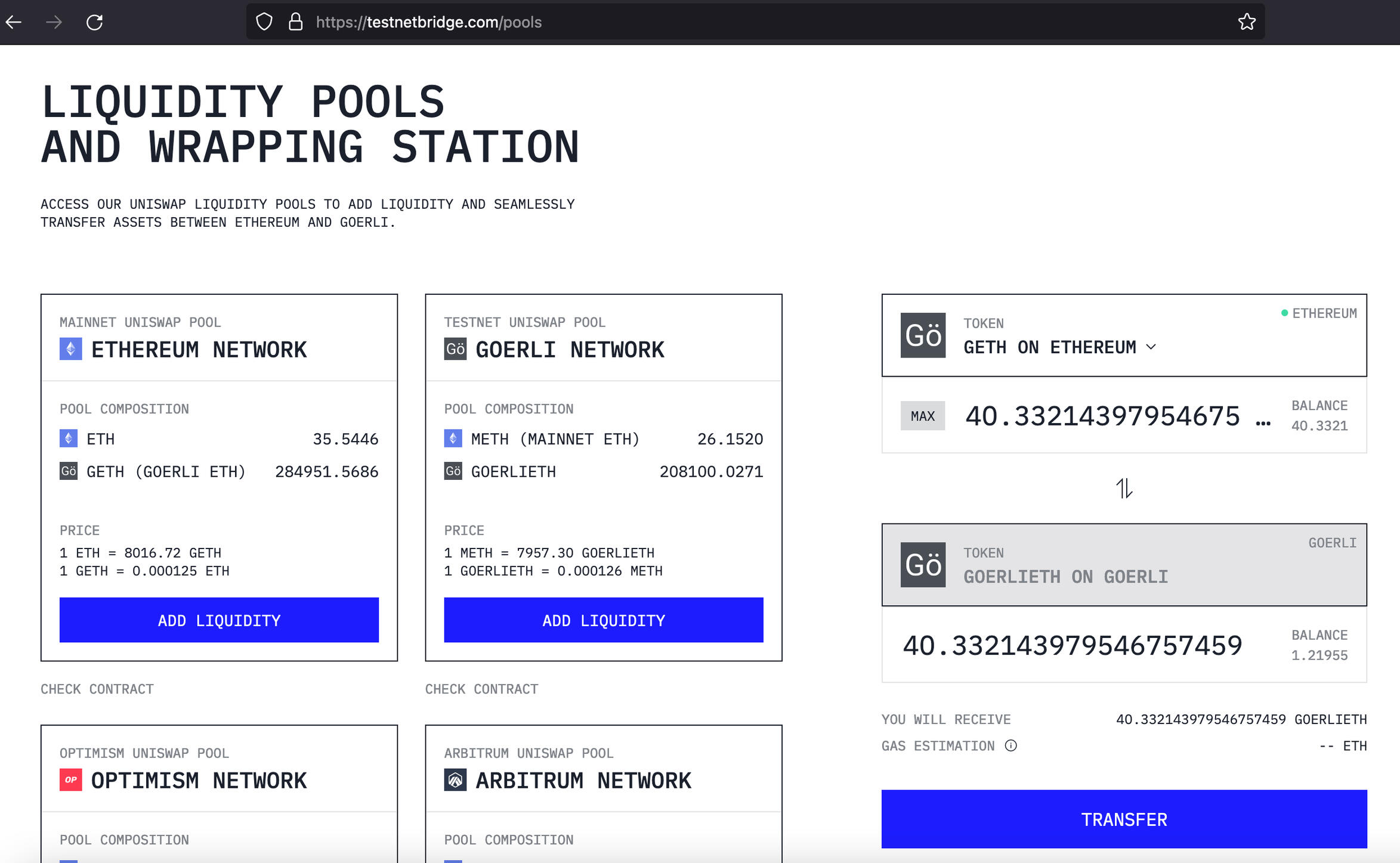Click the Ethereum Network pool logo
1400x863 pixels.
[70, 349]
